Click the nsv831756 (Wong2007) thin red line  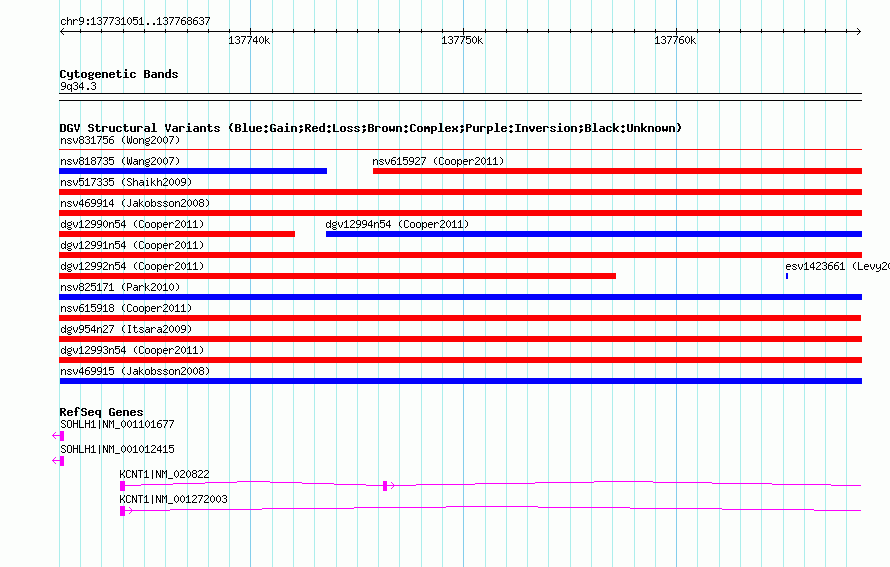[460, 149]
